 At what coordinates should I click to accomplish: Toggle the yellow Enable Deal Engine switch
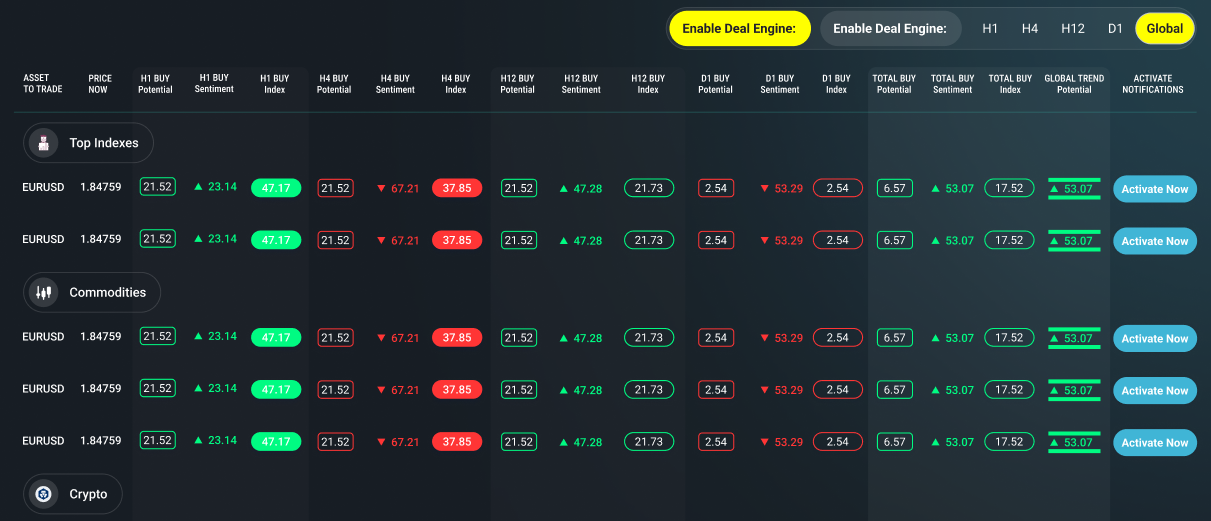pos(739,29)
